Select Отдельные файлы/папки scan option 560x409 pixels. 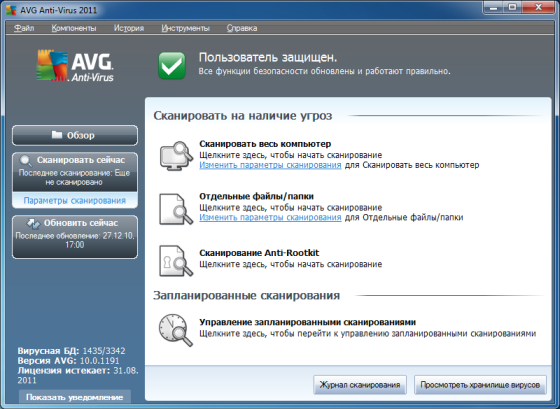256,196
